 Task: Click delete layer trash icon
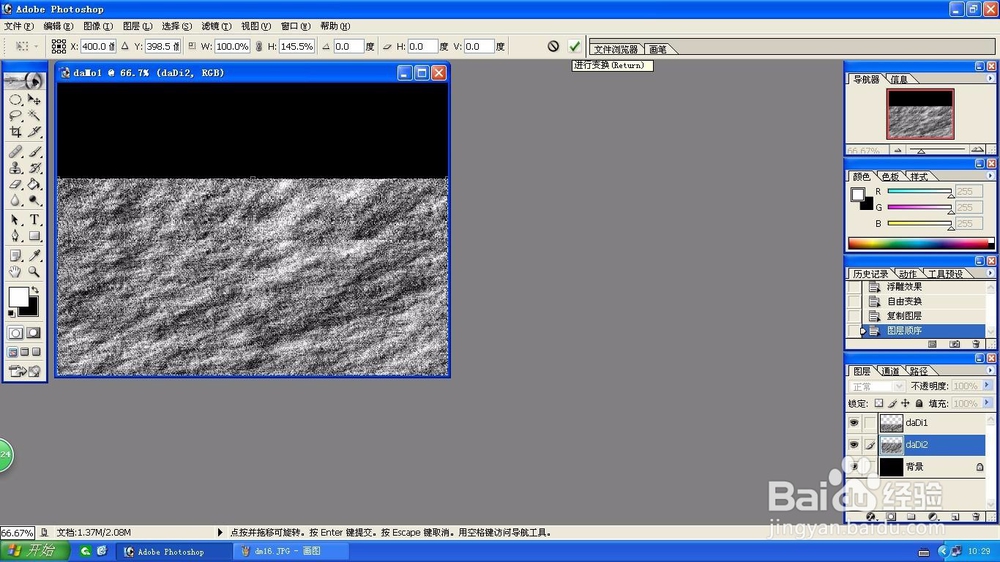pyautogui.click(x=976, y=517)
